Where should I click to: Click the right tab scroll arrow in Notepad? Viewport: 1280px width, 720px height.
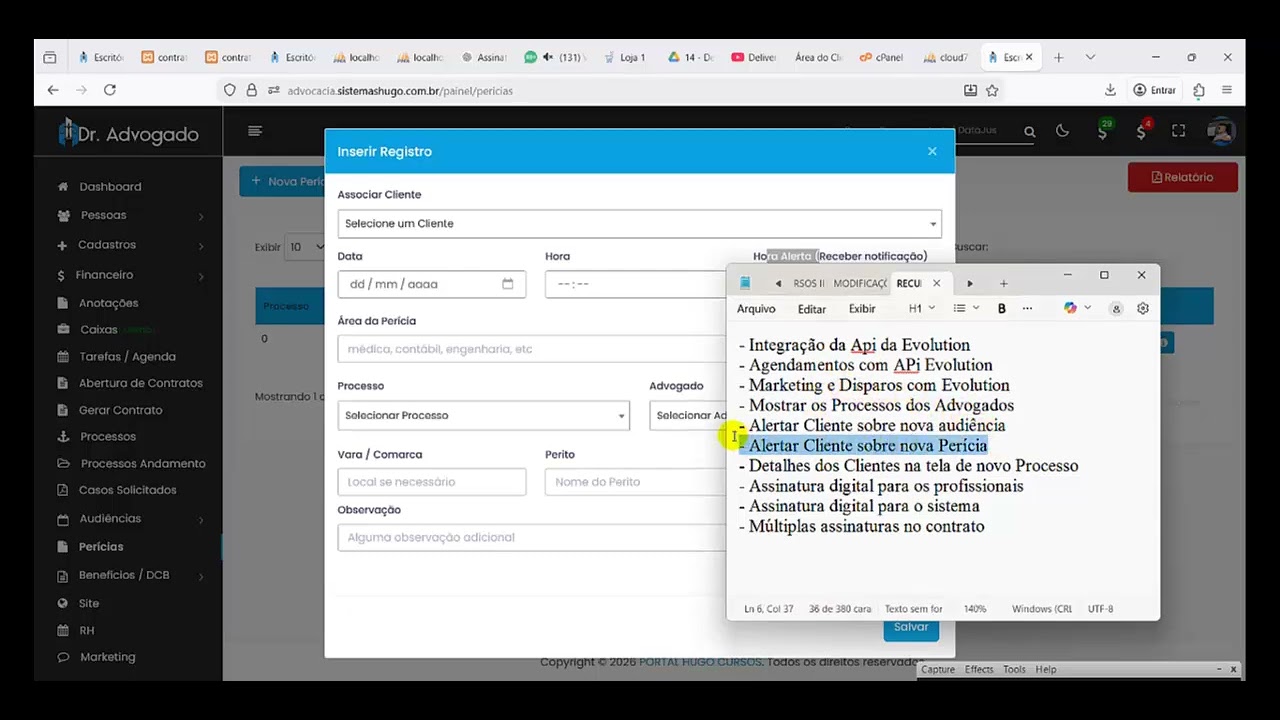point(969,284)
